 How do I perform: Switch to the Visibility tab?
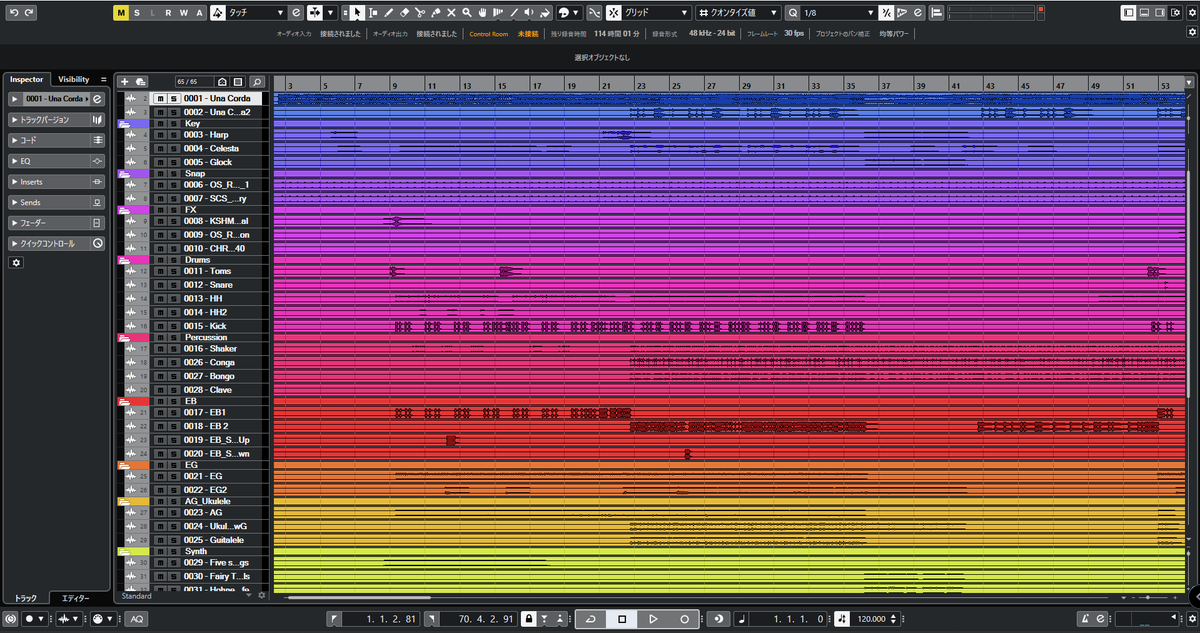73,79
